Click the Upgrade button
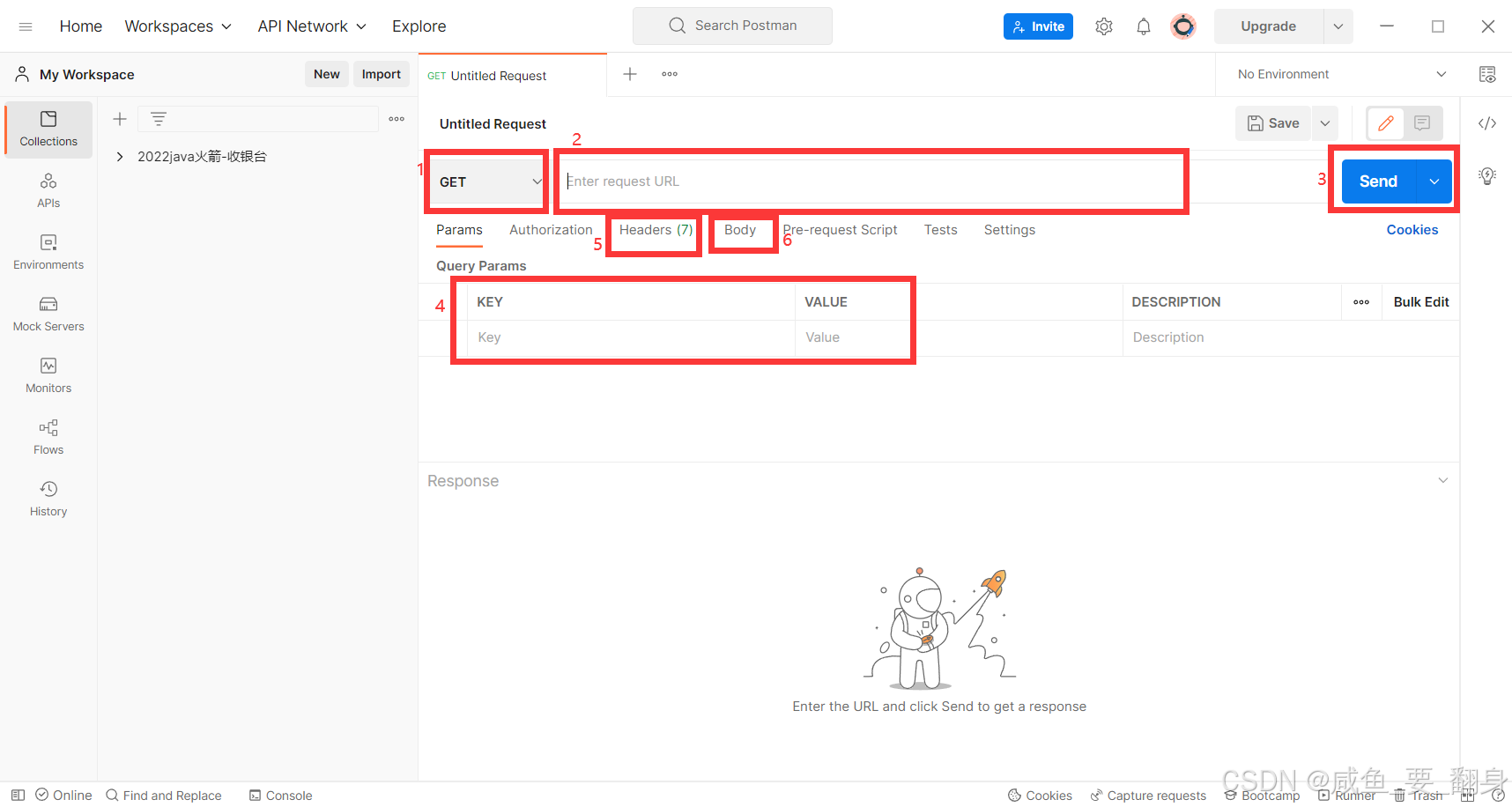Screen dimensions: 1512x807 point(1269,26)
